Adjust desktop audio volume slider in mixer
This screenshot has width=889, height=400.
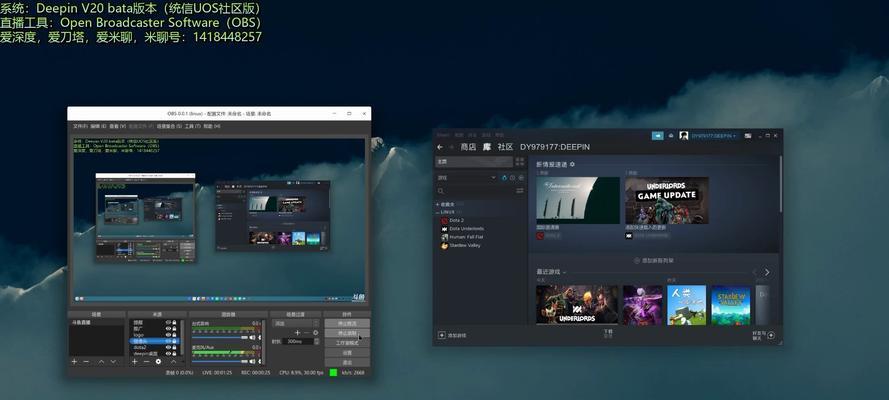click(x=219, y=338)
